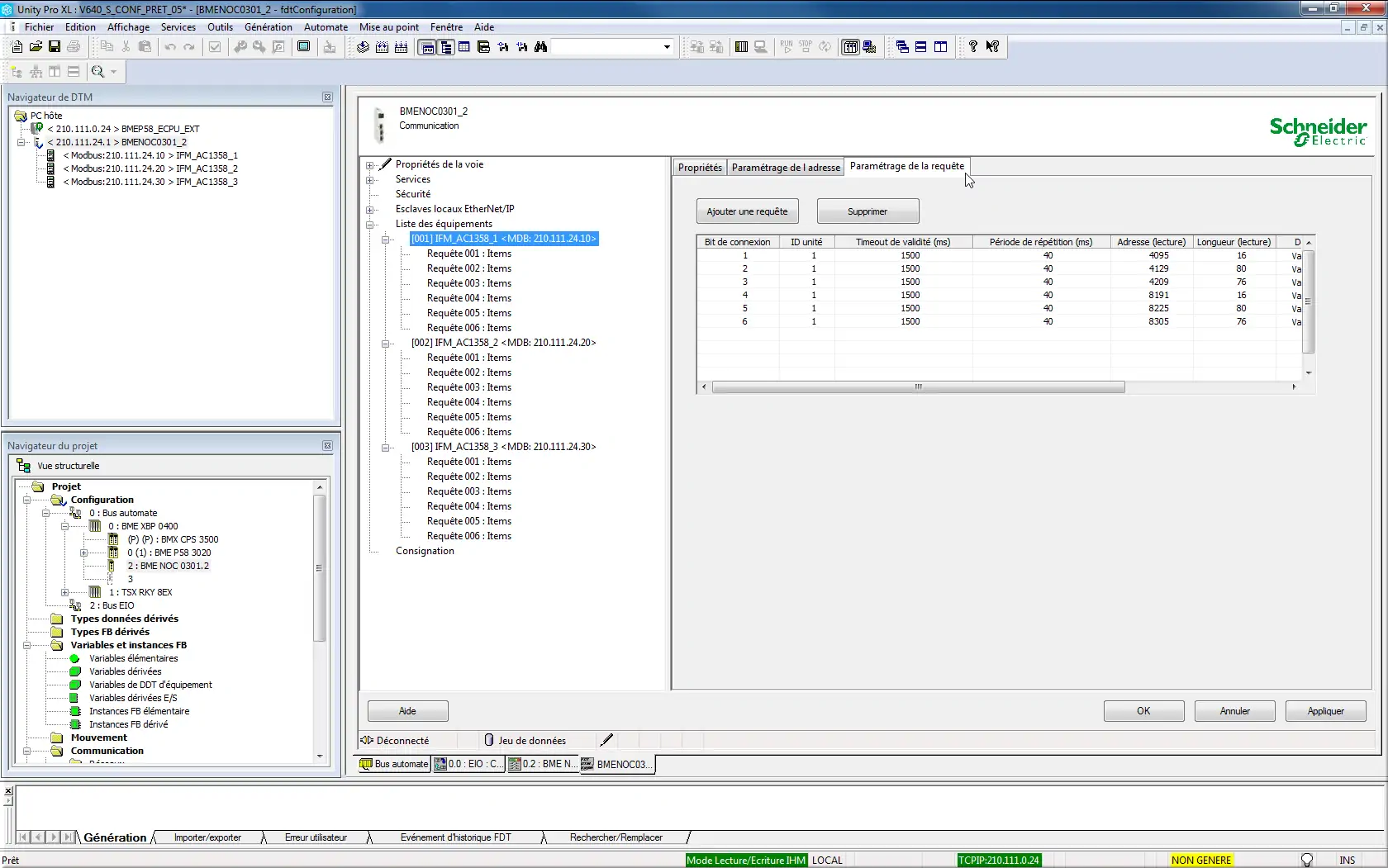Click the project browser screen icon
Image resolution: width=1388 pixels, height=868 pixels.
pos(304,47)
